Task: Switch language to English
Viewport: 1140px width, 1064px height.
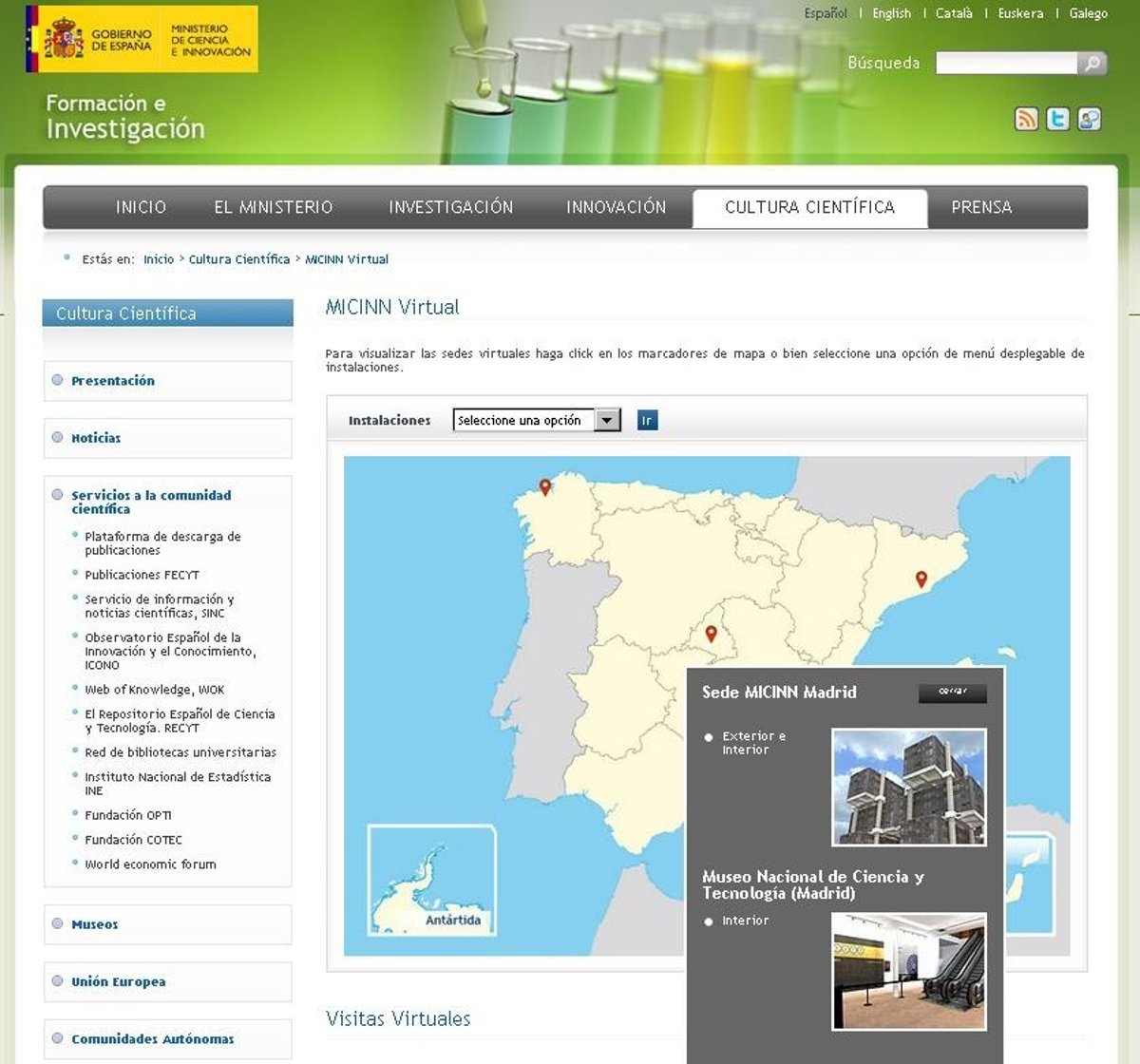Action: (x=891, y=13)
